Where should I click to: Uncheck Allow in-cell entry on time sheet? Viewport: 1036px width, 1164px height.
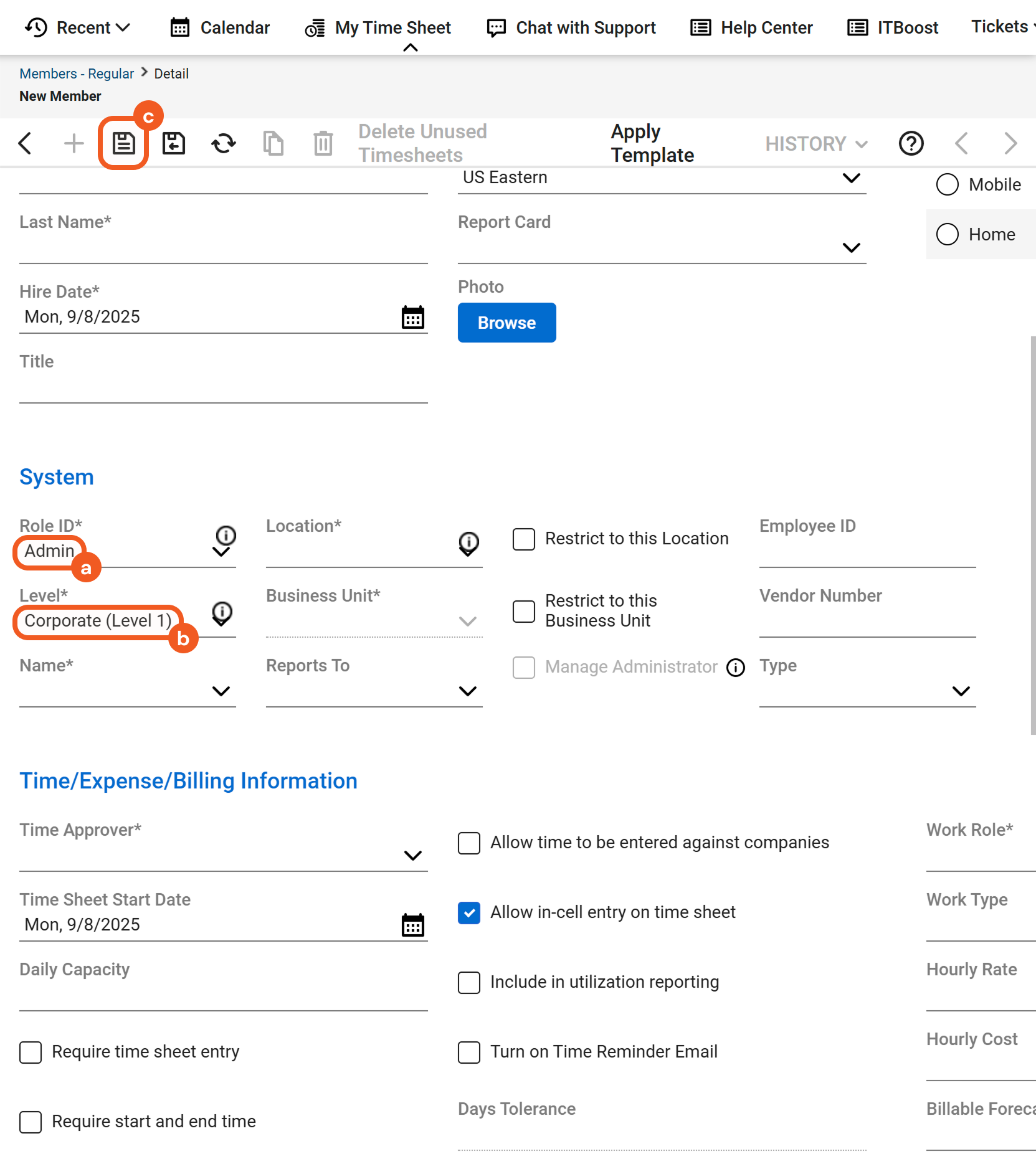[x=468, y=913]
